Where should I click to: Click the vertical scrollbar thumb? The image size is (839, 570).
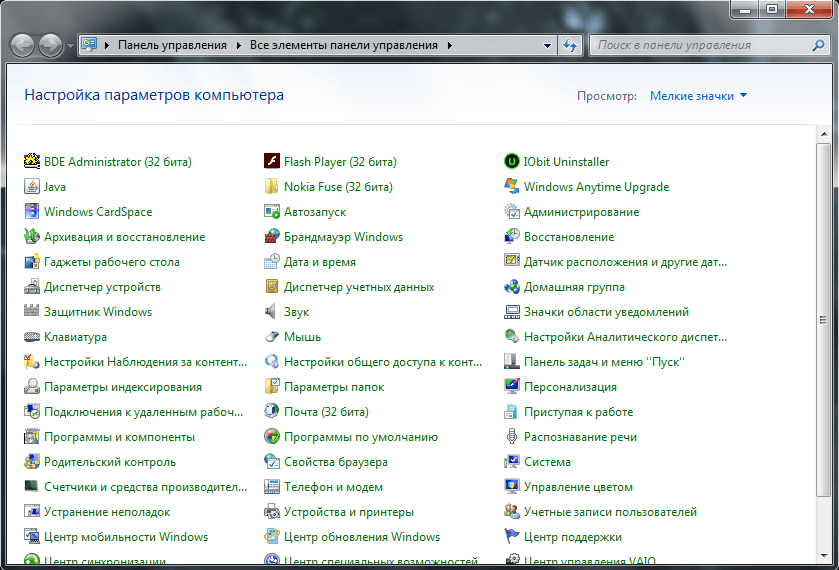pyautogui.click(x=823, y=320)
